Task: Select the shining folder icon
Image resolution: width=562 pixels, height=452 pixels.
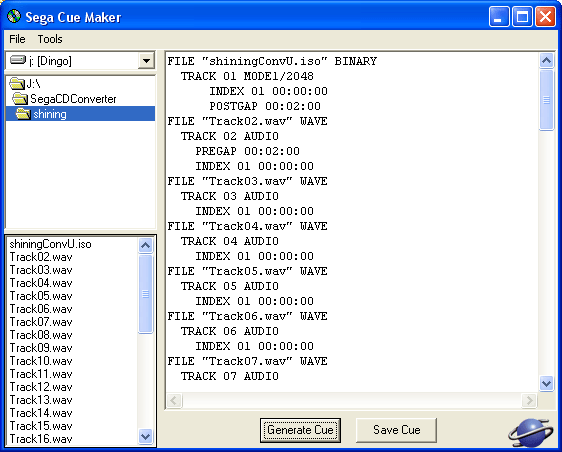Action: tap(23, 114)
